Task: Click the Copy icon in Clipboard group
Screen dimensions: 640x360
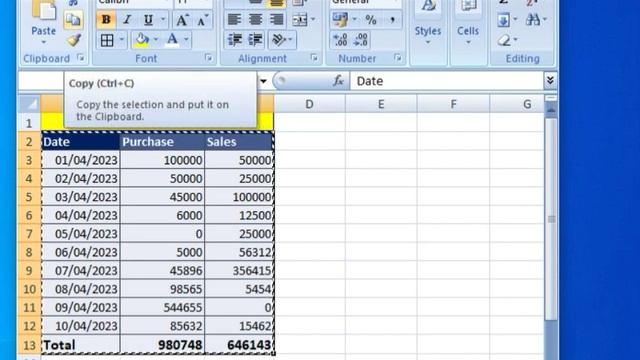Action: (x=73, y=20)
